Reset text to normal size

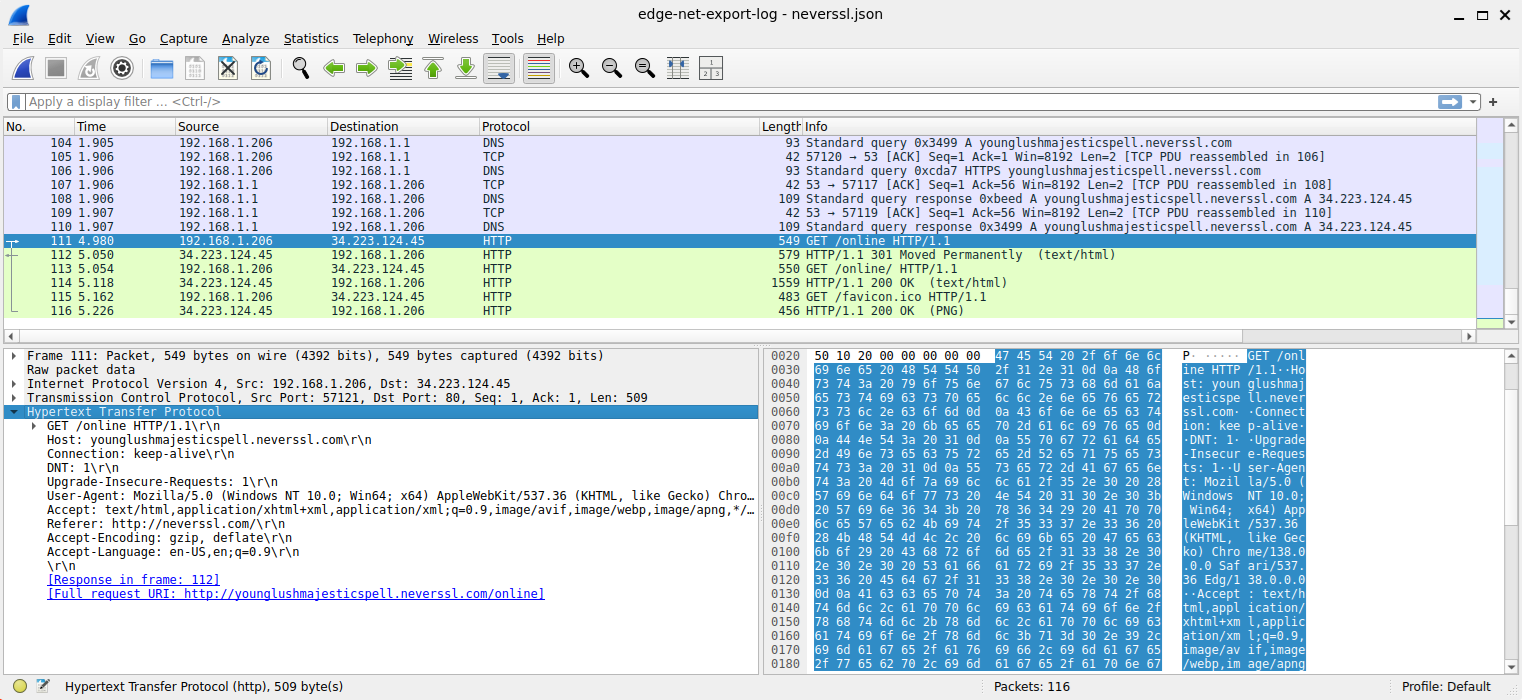(644, 68)
